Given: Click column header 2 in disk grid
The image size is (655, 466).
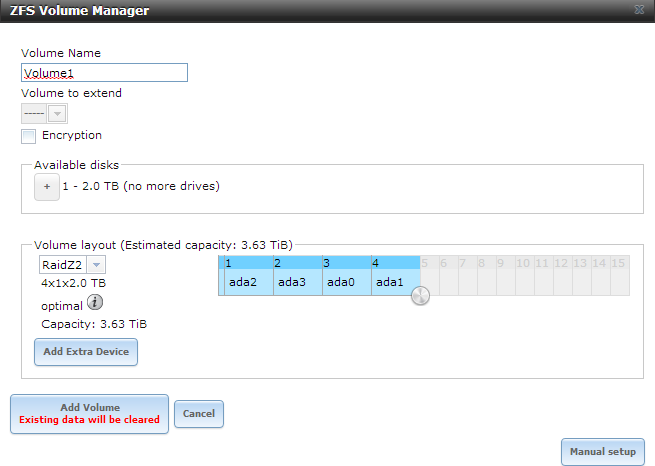Looking at the screenshot, I should [x=298, y=263].
